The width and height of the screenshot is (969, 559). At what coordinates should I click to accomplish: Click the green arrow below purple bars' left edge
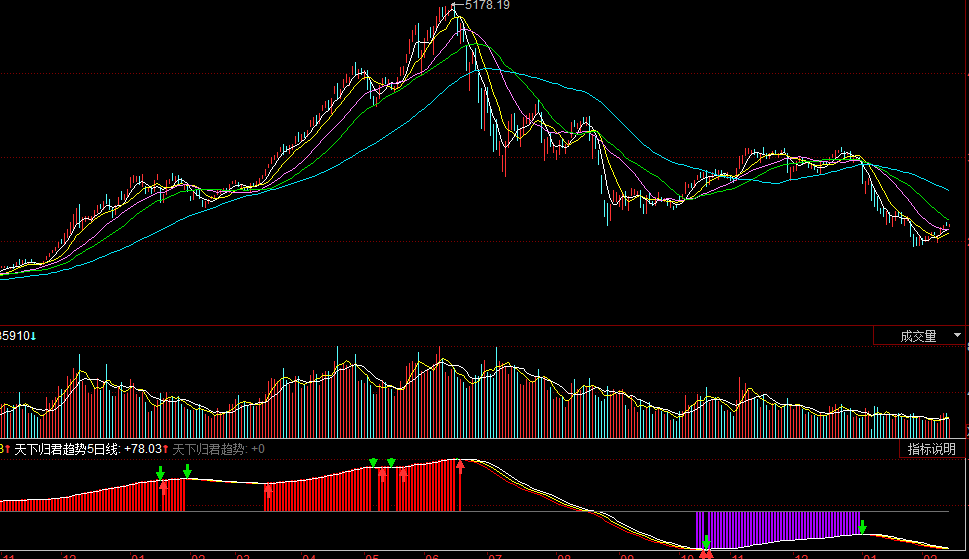(706, 541)
